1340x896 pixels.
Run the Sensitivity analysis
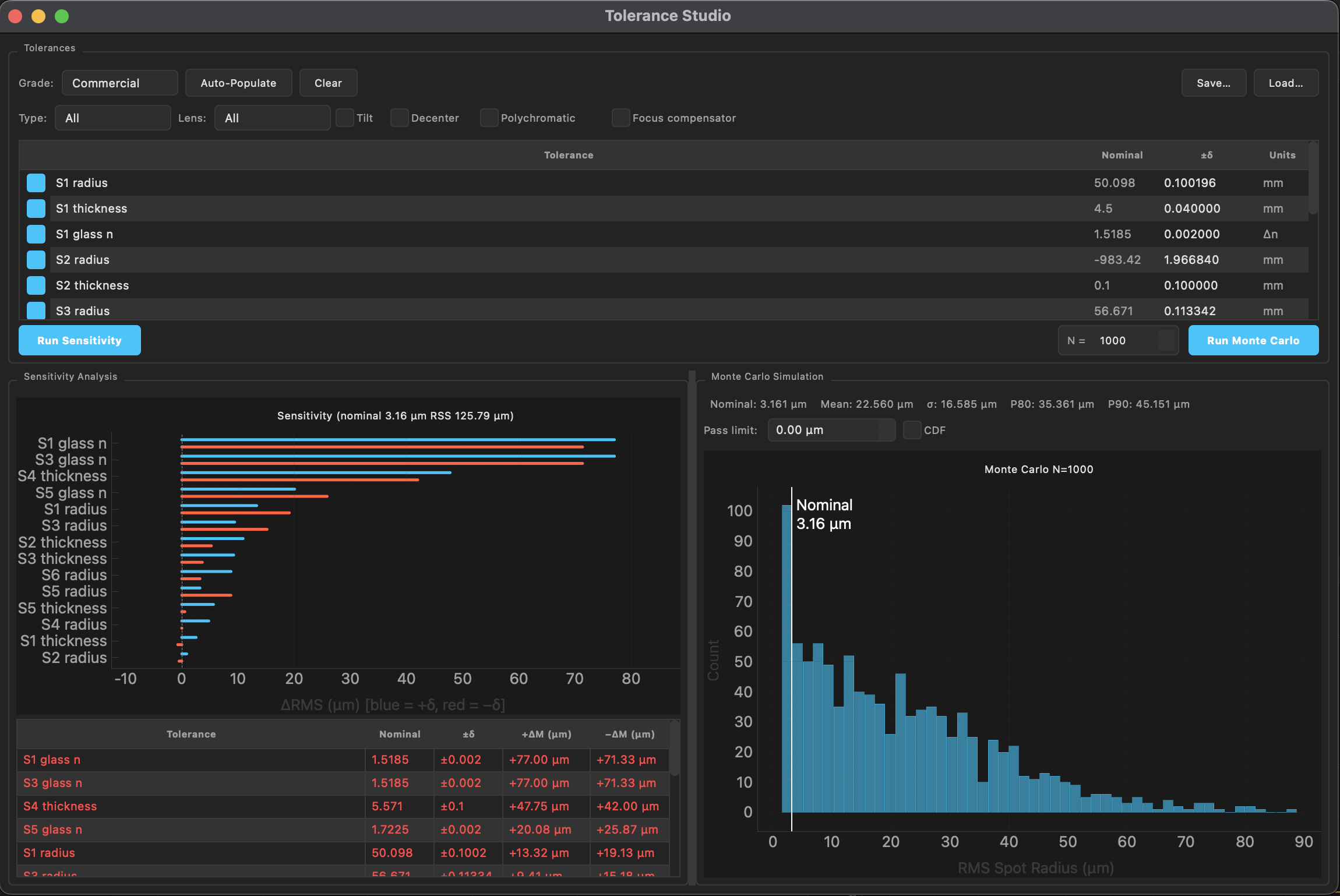(79, 340)
